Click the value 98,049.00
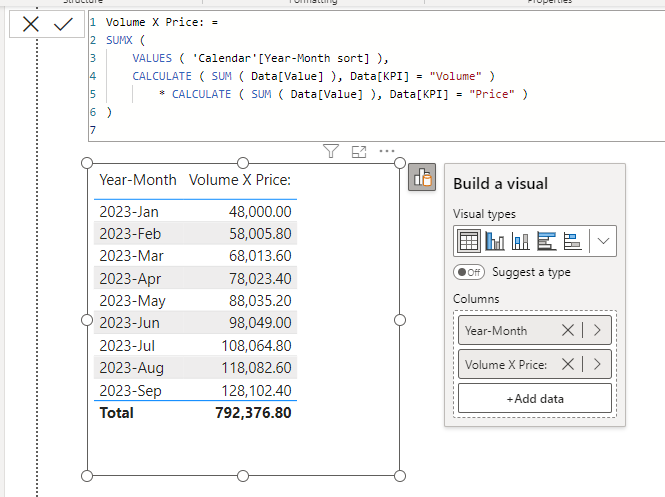This screenshot has height=497, width=665. point(260,323)
